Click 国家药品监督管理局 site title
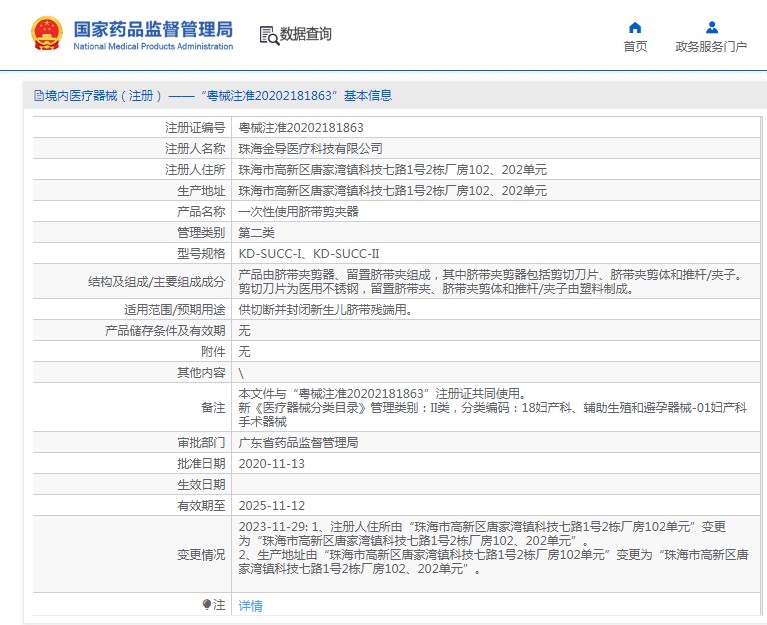The width and height of the screenshot is (767, 625). coord(153,29)
